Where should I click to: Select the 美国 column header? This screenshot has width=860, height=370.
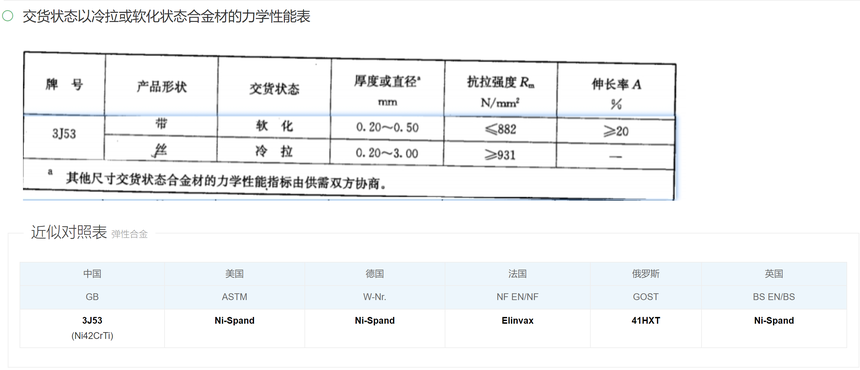click(x=234, y=274)
